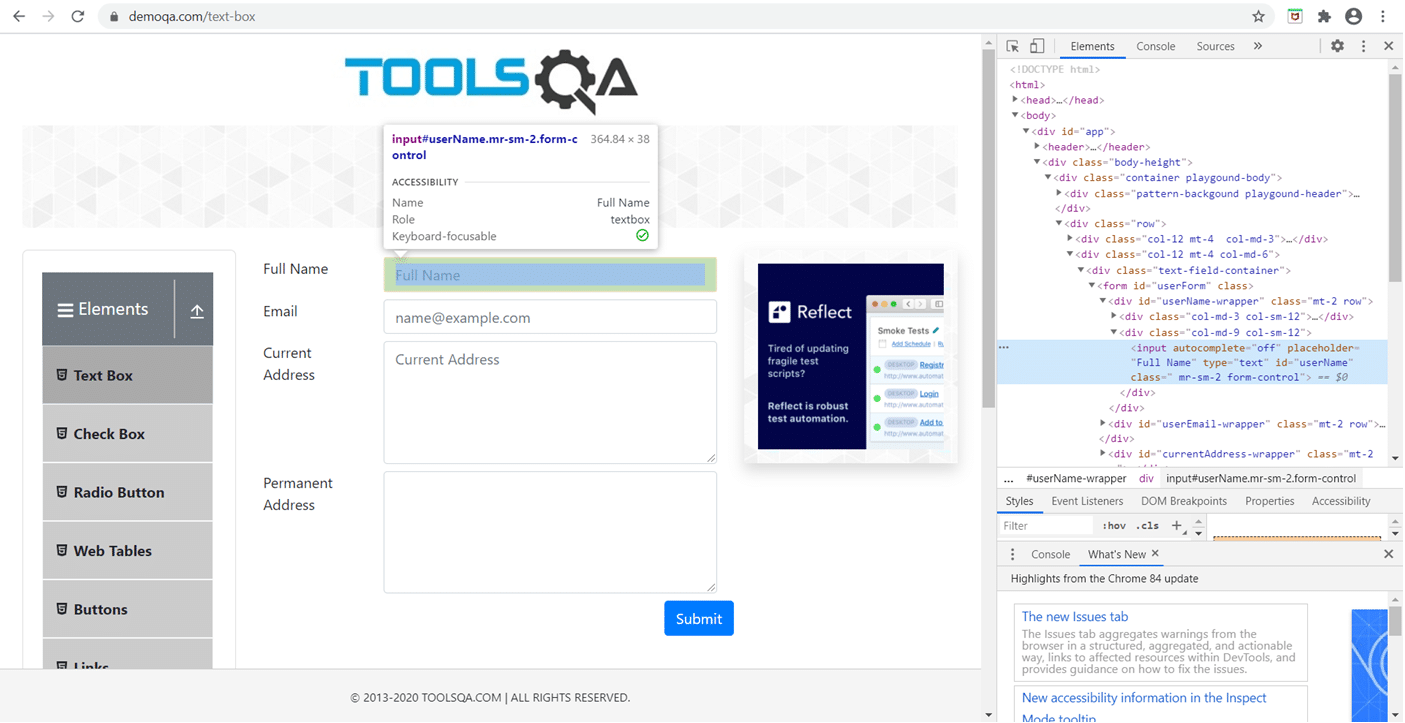
Task: Open the Chrome profile avatar icon
Action: (x=1354, y=16)
